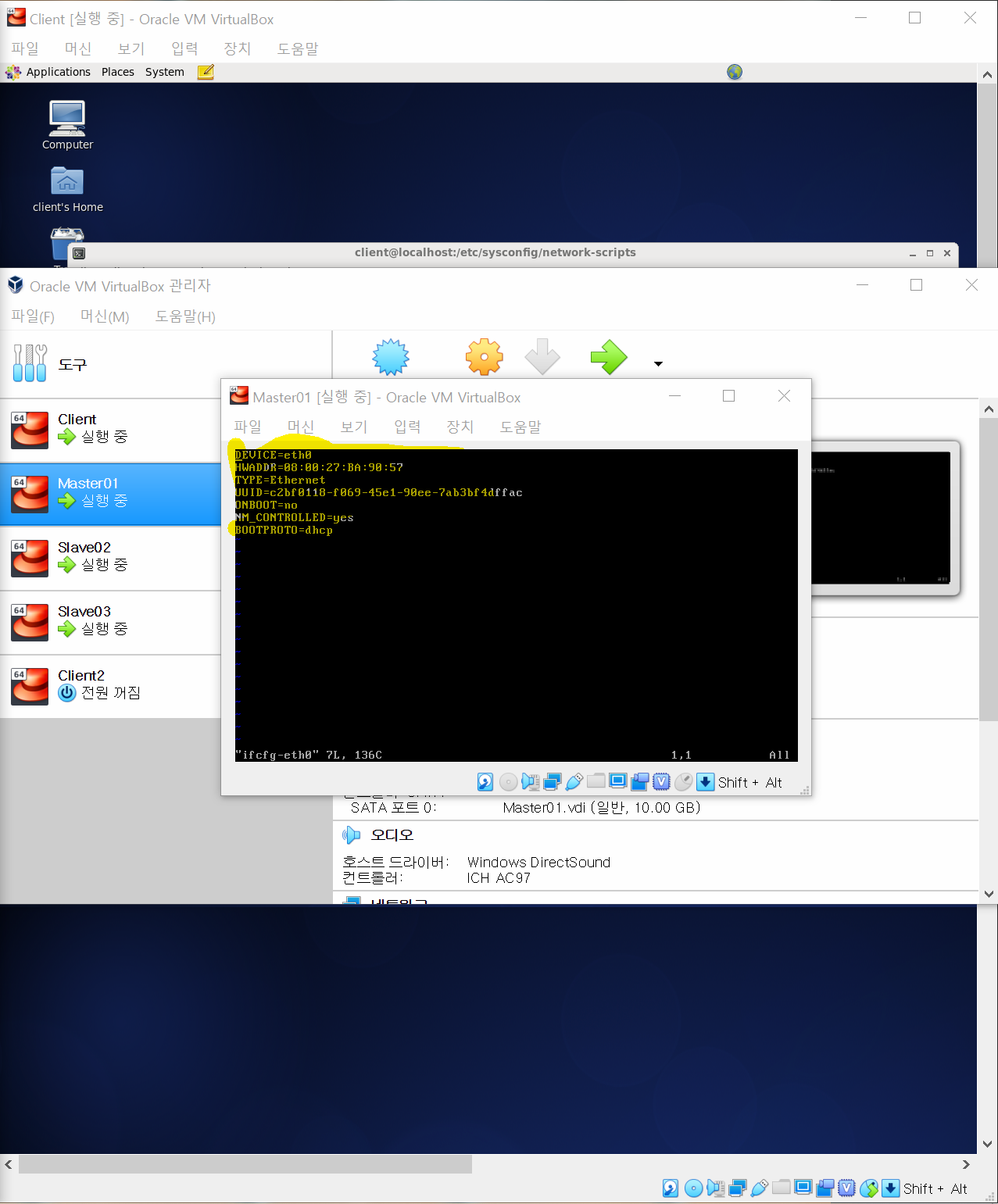Screen dimensions: 998x1204
Task: Click Manager details scrollbar down arrow
Action: coord(989,894)
